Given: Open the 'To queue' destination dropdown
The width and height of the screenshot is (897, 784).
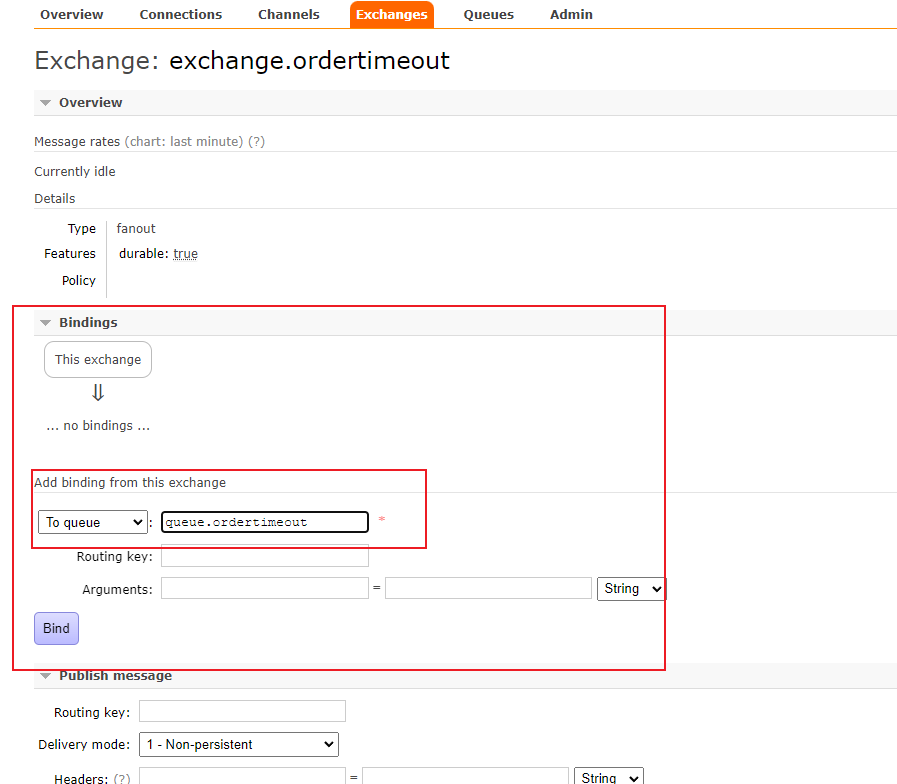Looking at the screenshot, I should (93, 522).
